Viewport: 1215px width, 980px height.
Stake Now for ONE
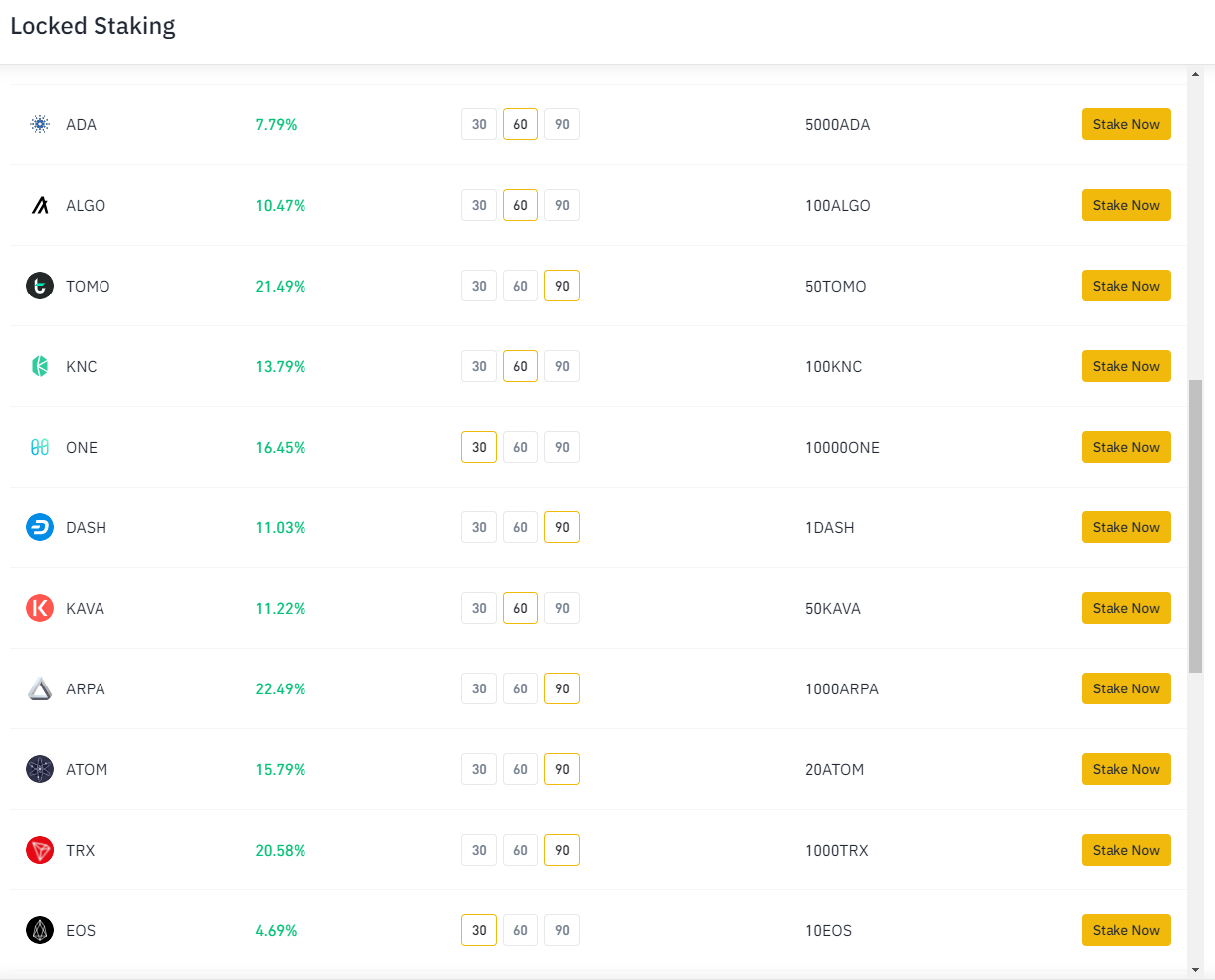click(x=1126, y=447)
